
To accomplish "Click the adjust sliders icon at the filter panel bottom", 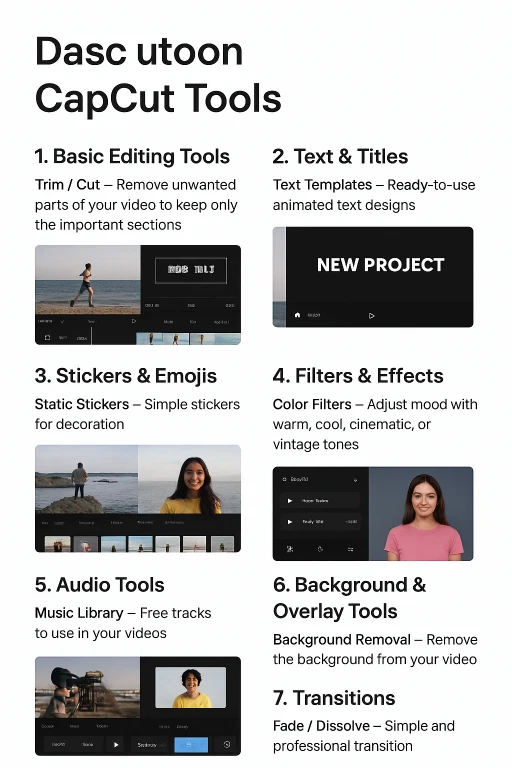I will (x=350, y=550).
